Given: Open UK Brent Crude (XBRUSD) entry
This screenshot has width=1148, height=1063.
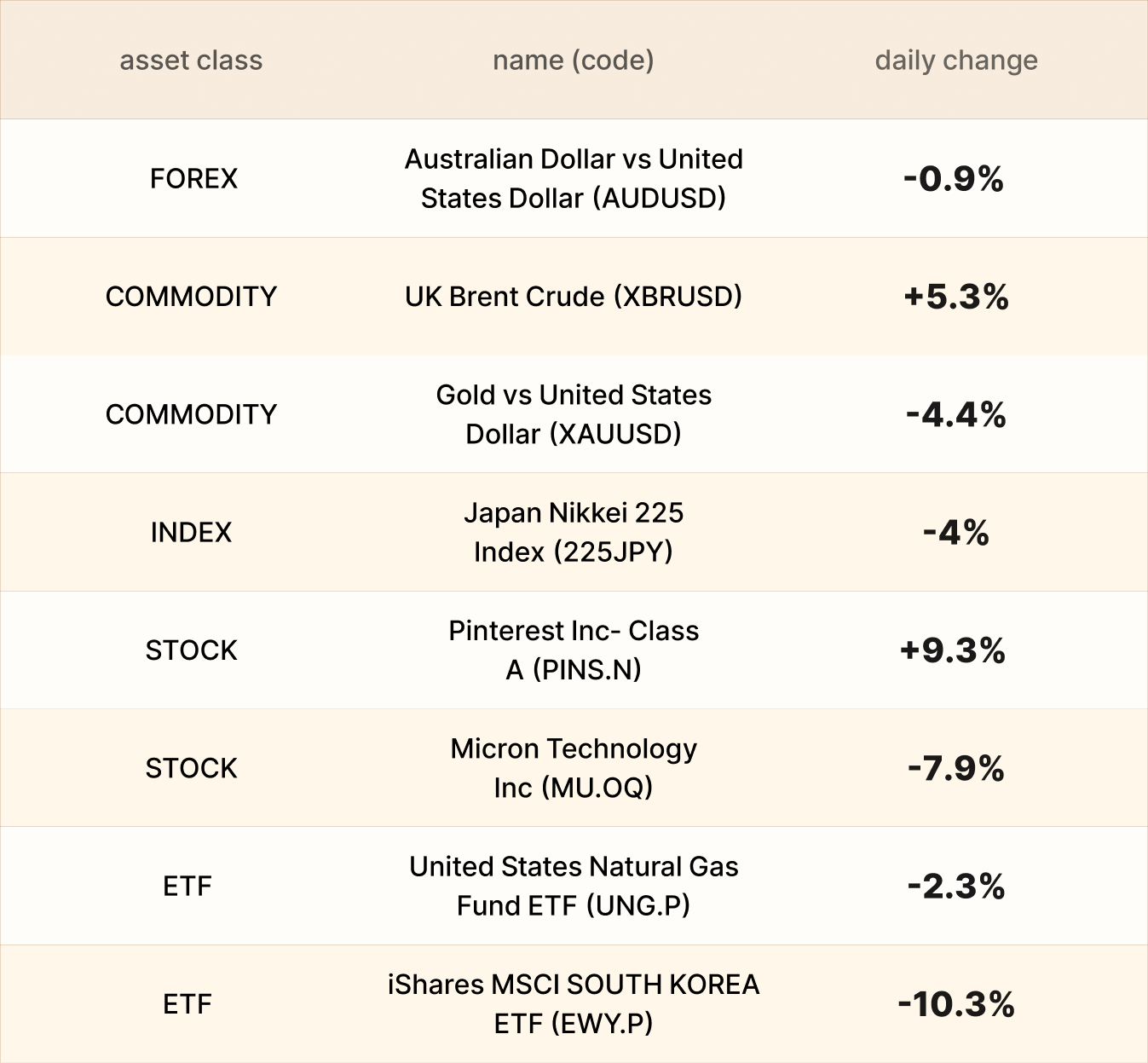Looking at the screenshot, I should [574, 296].
